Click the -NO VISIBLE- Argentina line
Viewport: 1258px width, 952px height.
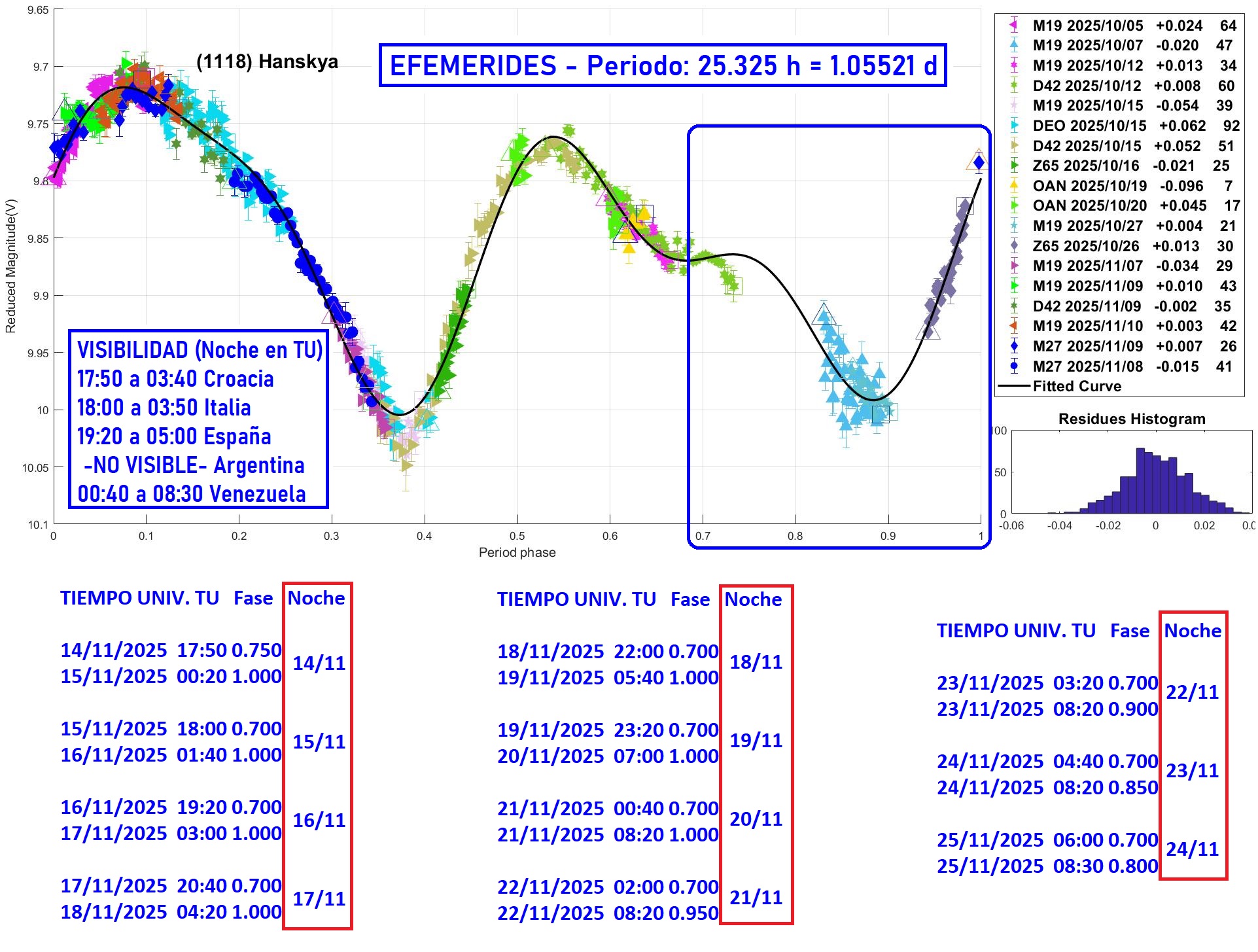coord(194,465)
